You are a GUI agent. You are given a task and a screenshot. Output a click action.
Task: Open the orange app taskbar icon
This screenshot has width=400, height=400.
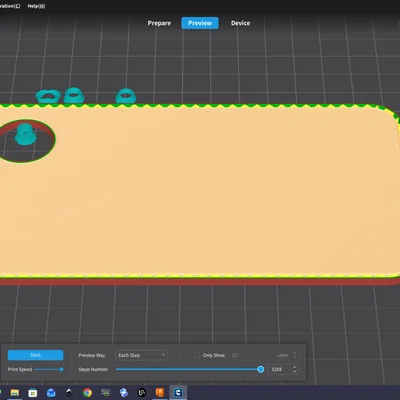tap(160, 392)
